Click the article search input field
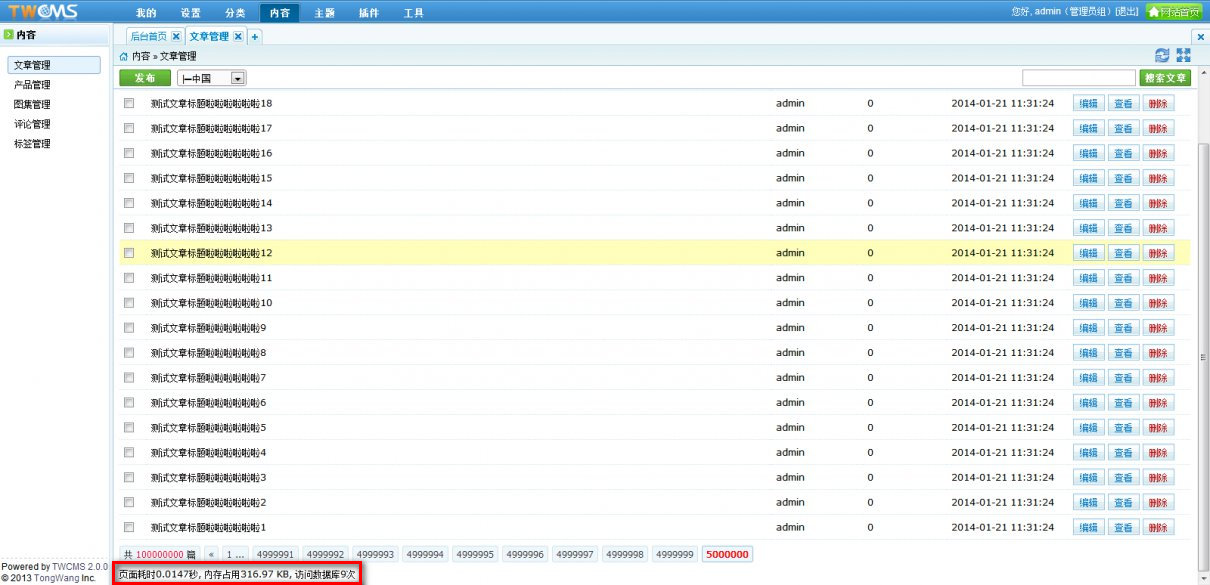1210x585 pixels. (1078, 78)
